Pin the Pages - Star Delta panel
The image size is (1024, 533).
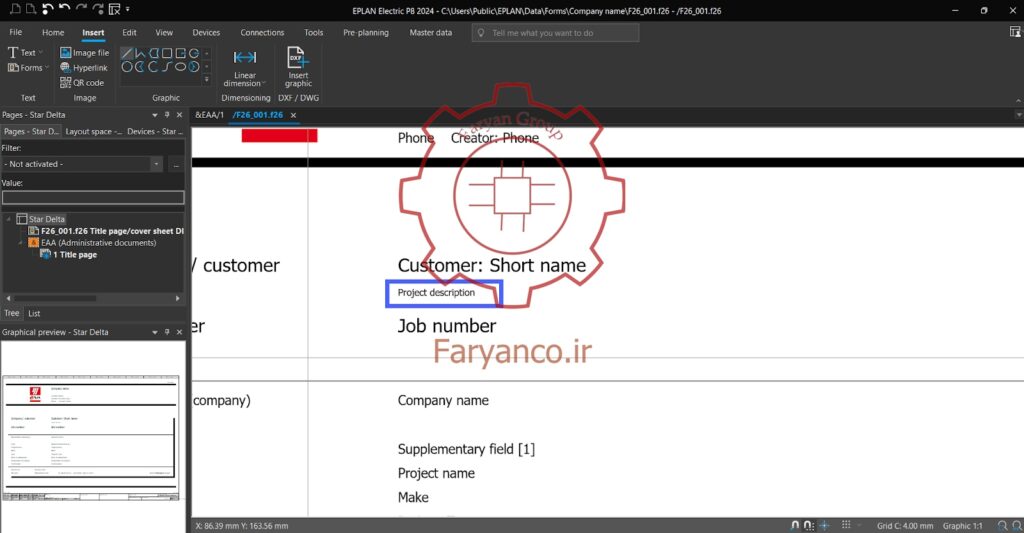[x=167, y=115]
